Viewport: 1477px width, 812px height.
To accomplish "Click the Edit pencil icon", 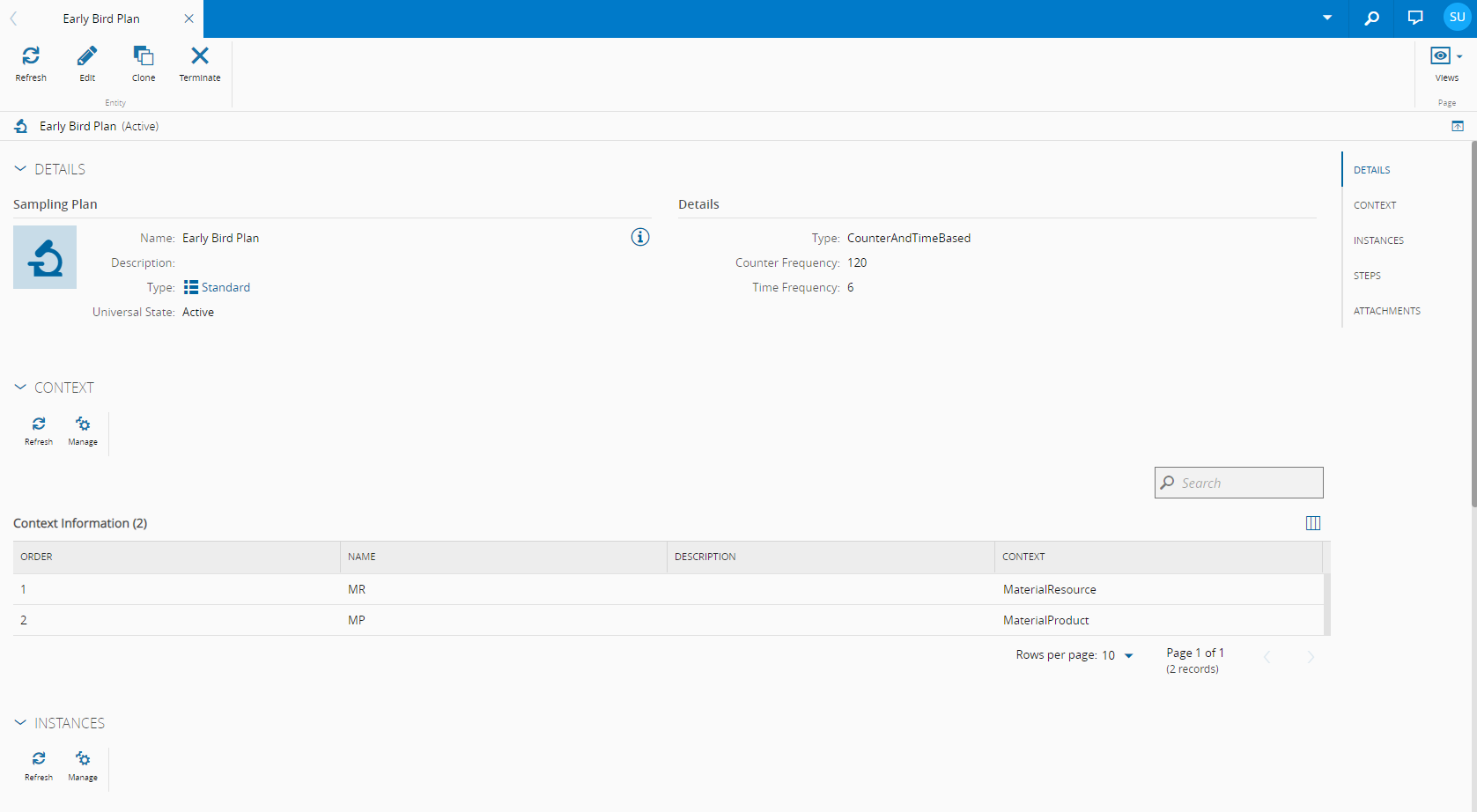I will 87,63.
